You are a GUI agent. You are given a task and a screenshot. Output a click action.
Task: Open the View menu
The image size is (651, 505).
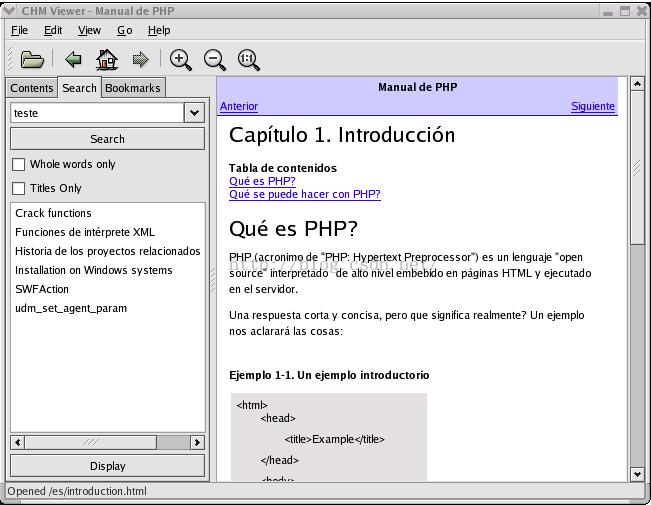tap(89, 30)
